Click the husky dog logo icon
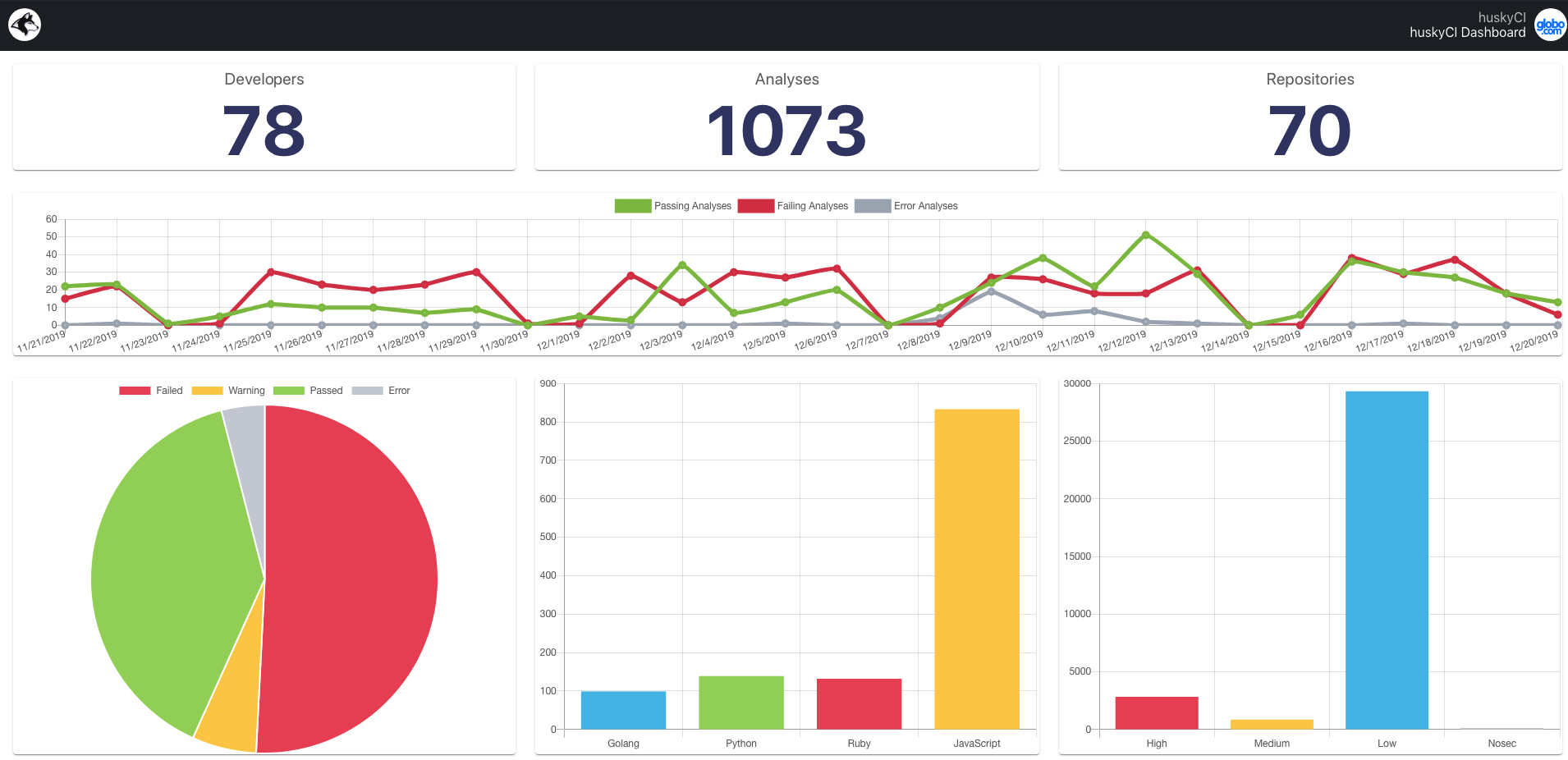 tap(25, 25)
